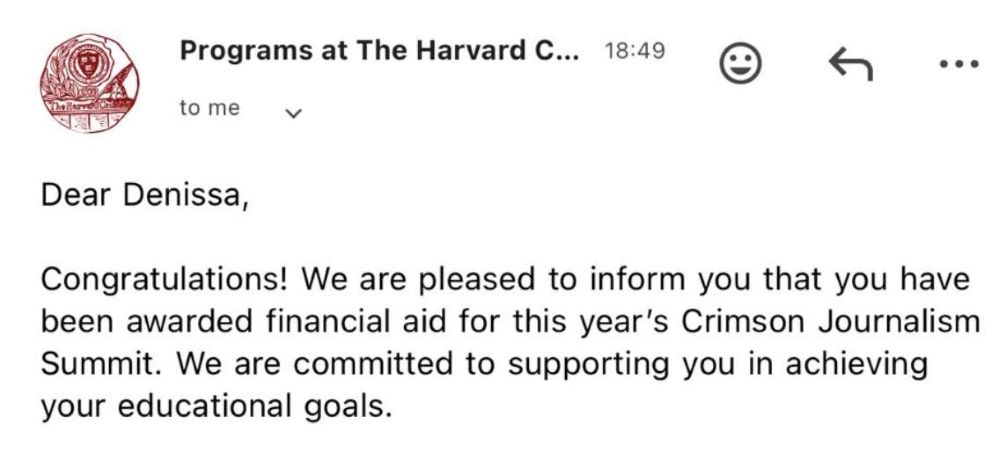
Task: Click the 18:49 timestamp
Action: pyautogui.click(x=635, y=51)
